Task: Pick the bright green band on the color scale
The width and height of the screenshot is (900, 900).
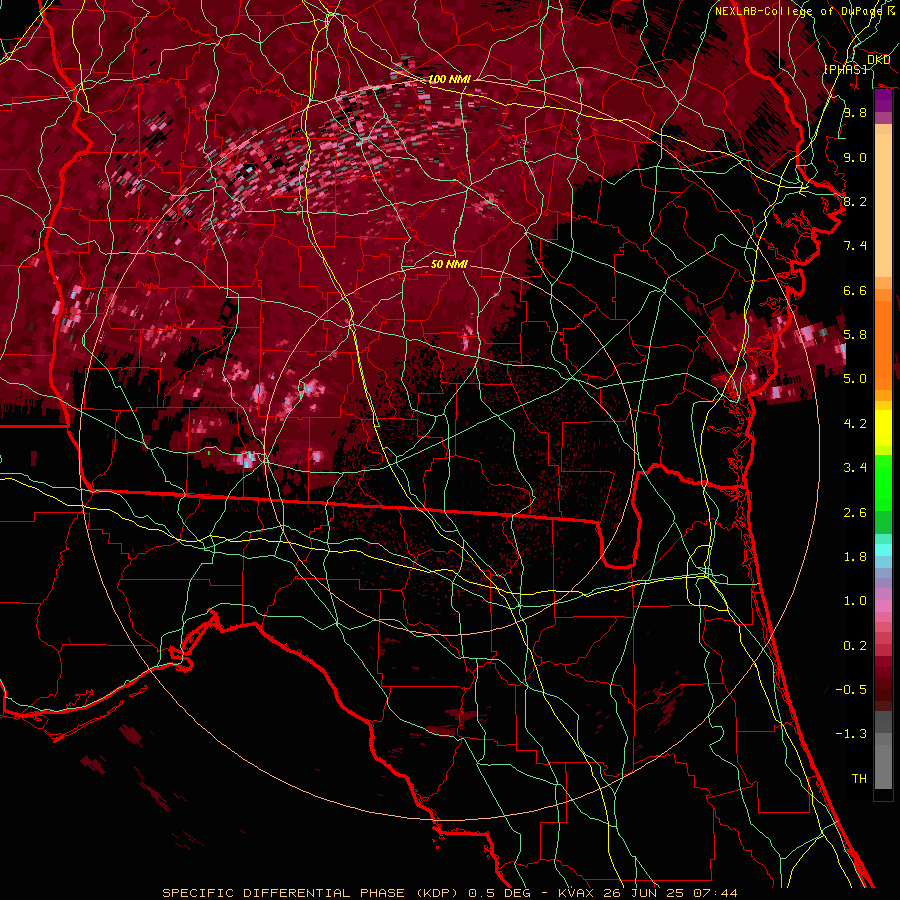Action: 883,483
